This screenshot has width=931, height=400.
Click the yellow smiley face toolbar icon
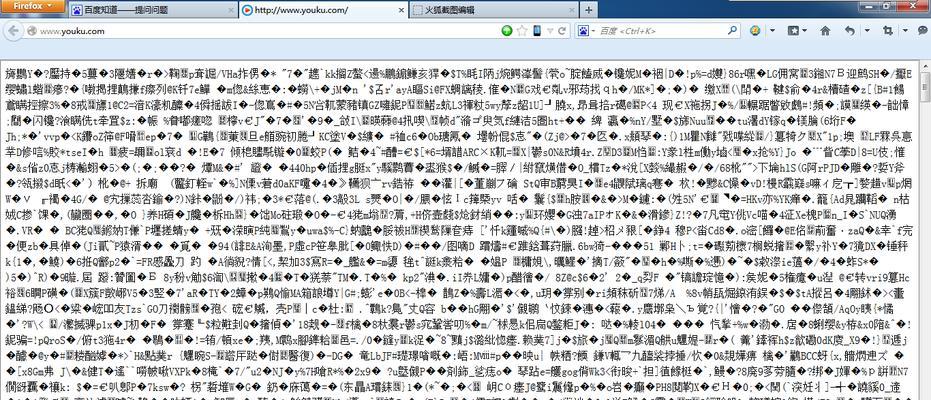755,31
